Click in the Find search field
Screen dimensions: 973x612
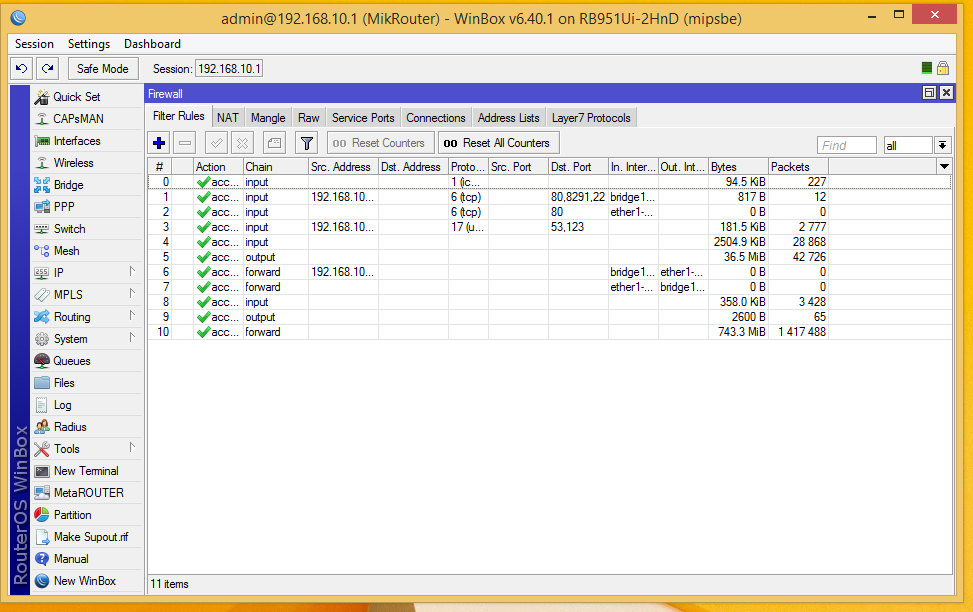click(x=846, y=145)
